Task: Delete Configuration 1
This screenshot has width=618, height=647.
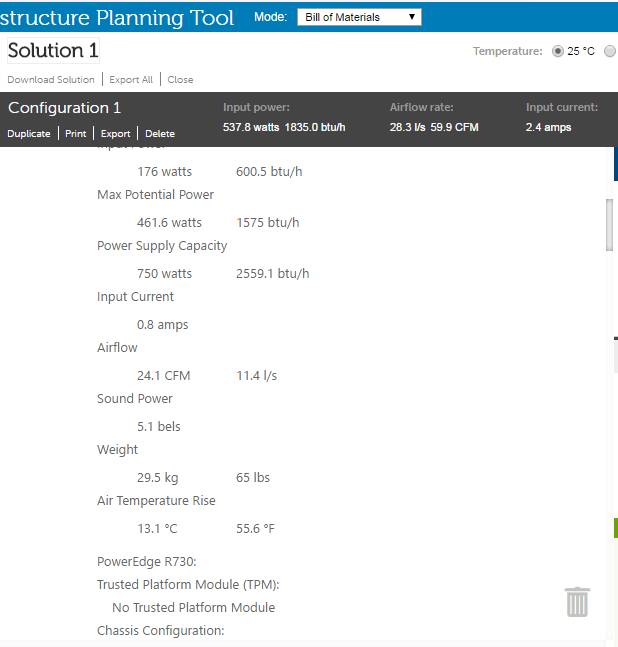Action: tap(160, 134)
